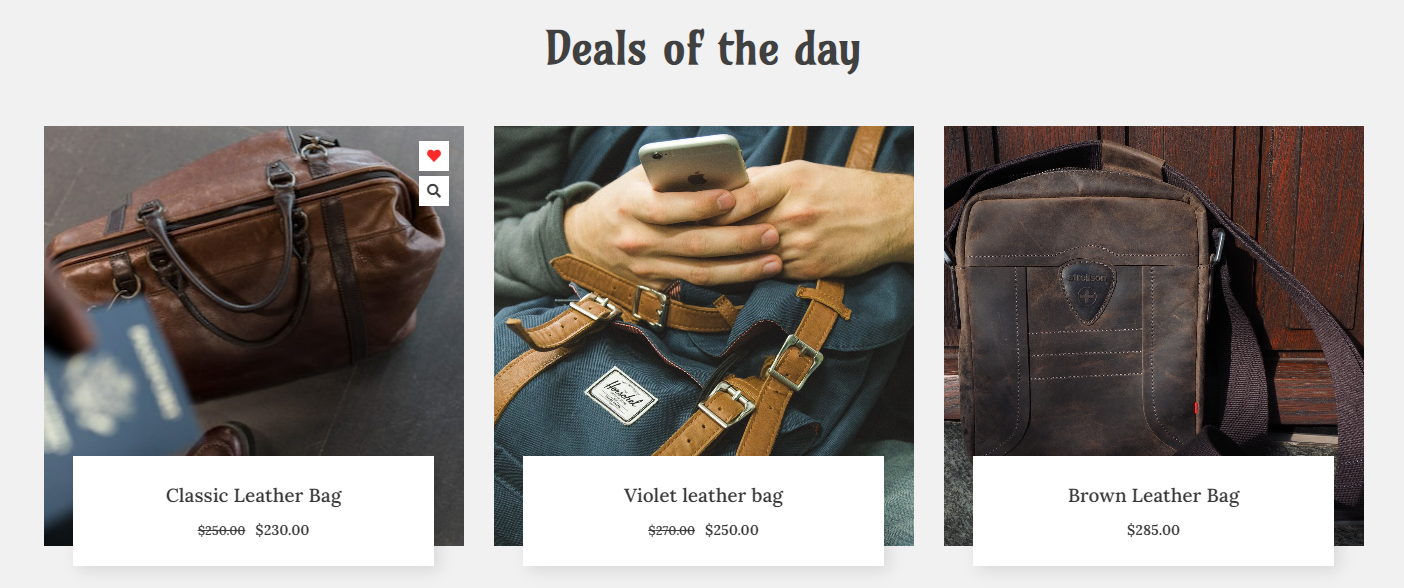Click the Deals of the day heading
1404x588 pixels.
tap(703, 49)
